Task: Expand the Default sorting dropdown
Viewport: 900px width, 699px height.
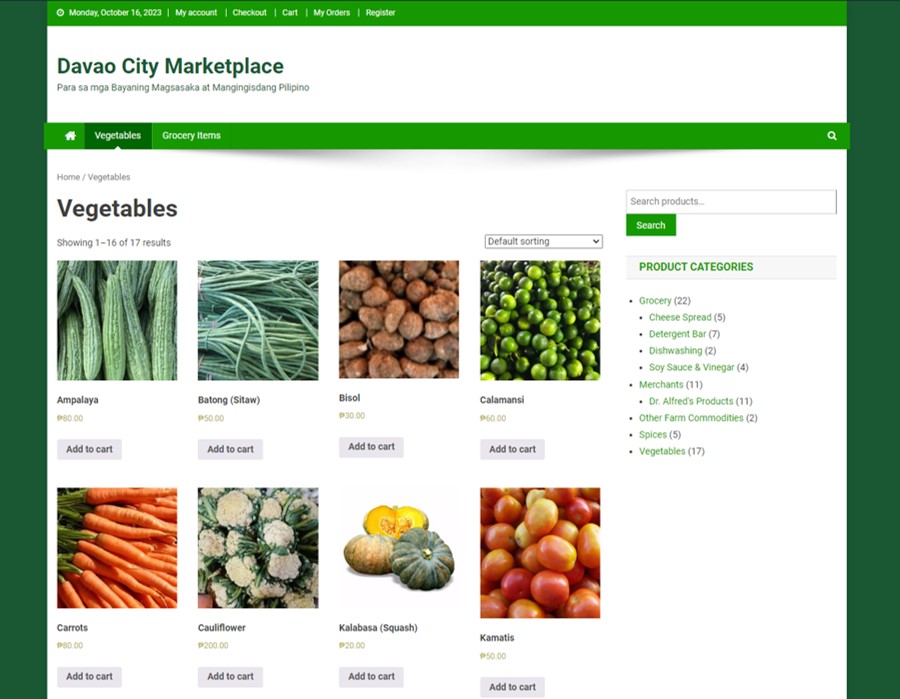Action: (x=543, y=242)
